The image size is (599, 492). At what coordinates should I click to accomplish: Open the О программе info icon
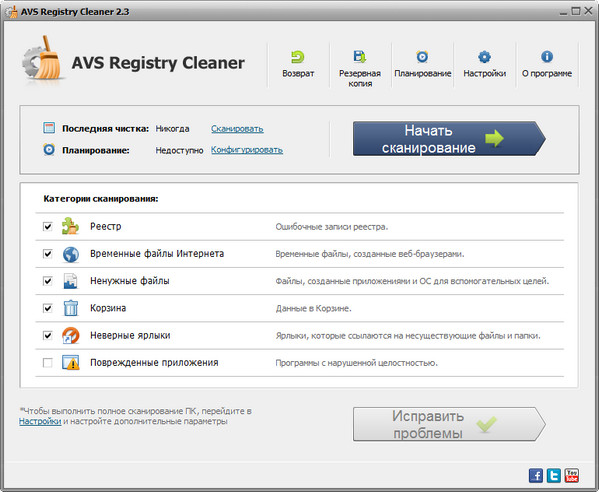tap(547, 57)
